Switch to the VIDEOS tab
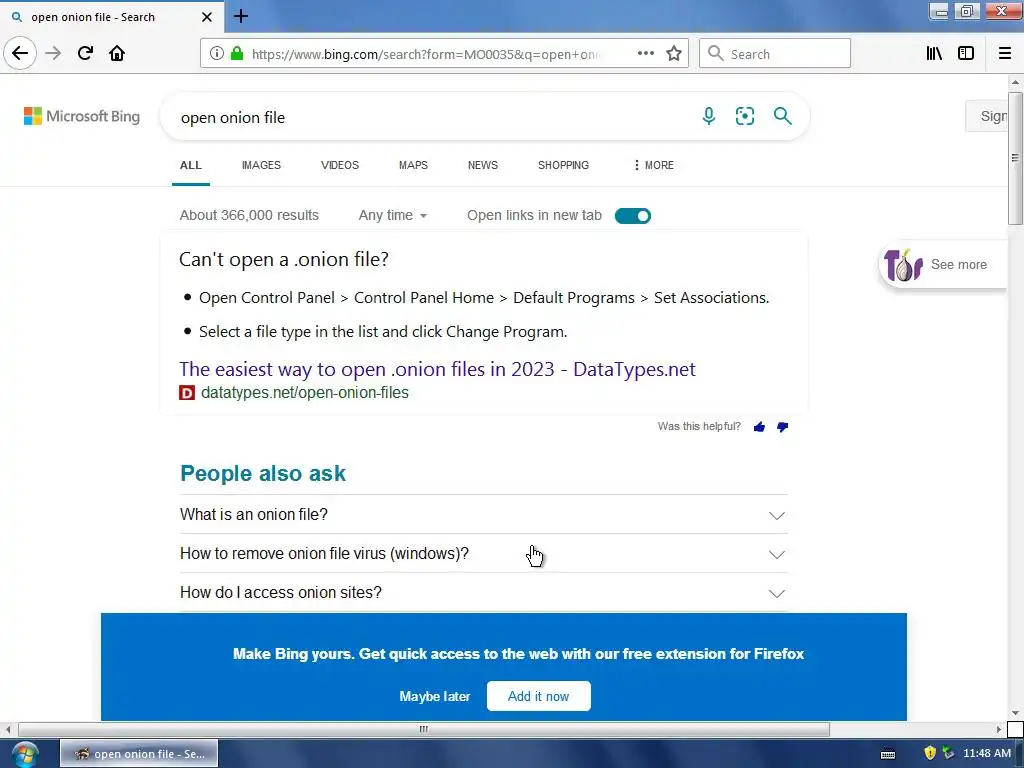 (x=340, y=165)
